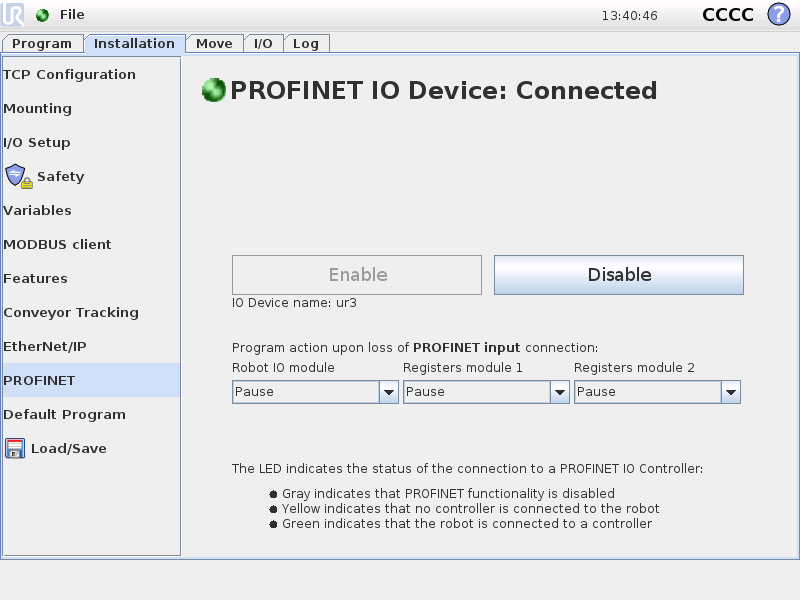Click Disable to turn off PROFINET
The height and width of the screenshot is (600, 800).
[x=618, y=275]
